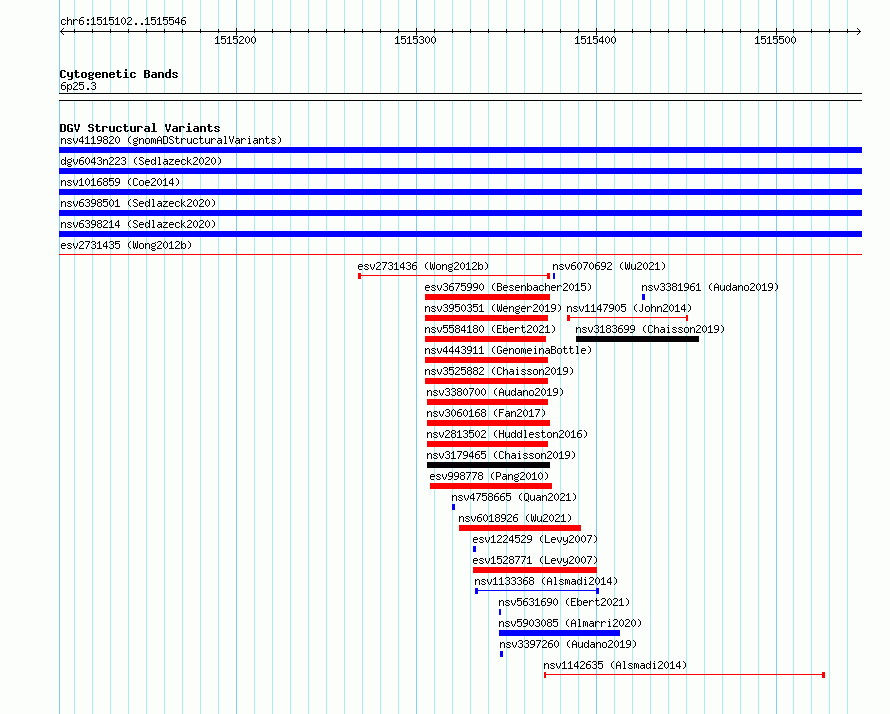Open the nsv5584180 (Ebert2021) variant

pos(490,329)
